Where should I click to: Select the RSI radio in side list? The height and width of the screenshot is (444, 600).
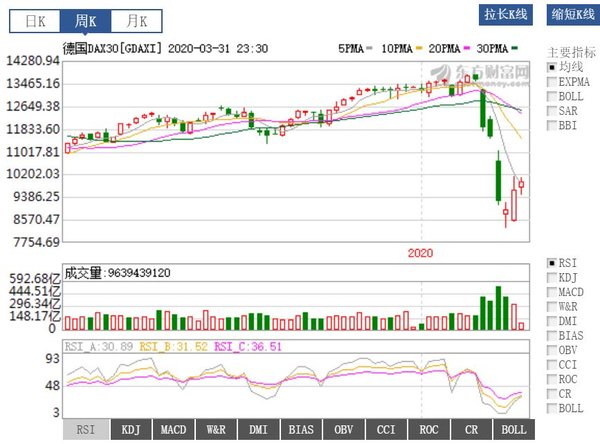pos(552,263)
